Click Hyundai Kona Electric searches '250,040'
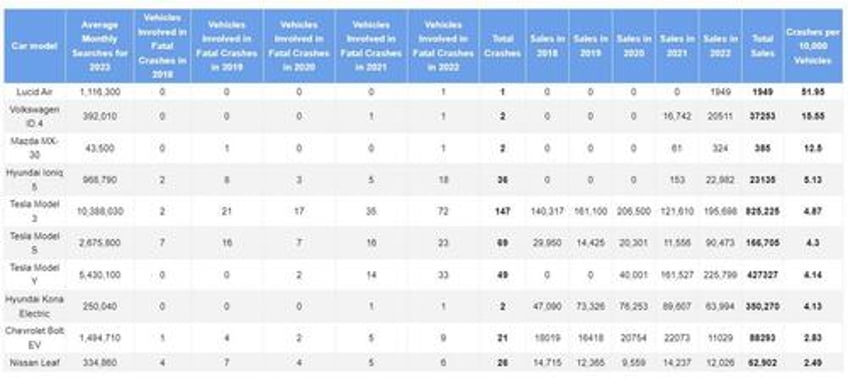848x378 pixels. [100, 307]
